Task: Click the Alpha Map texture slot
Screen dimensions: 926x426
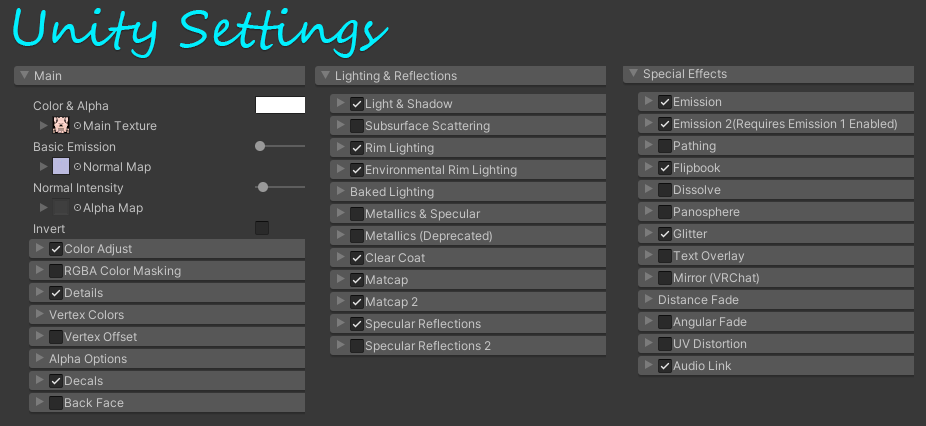Action: pos(61,207)
